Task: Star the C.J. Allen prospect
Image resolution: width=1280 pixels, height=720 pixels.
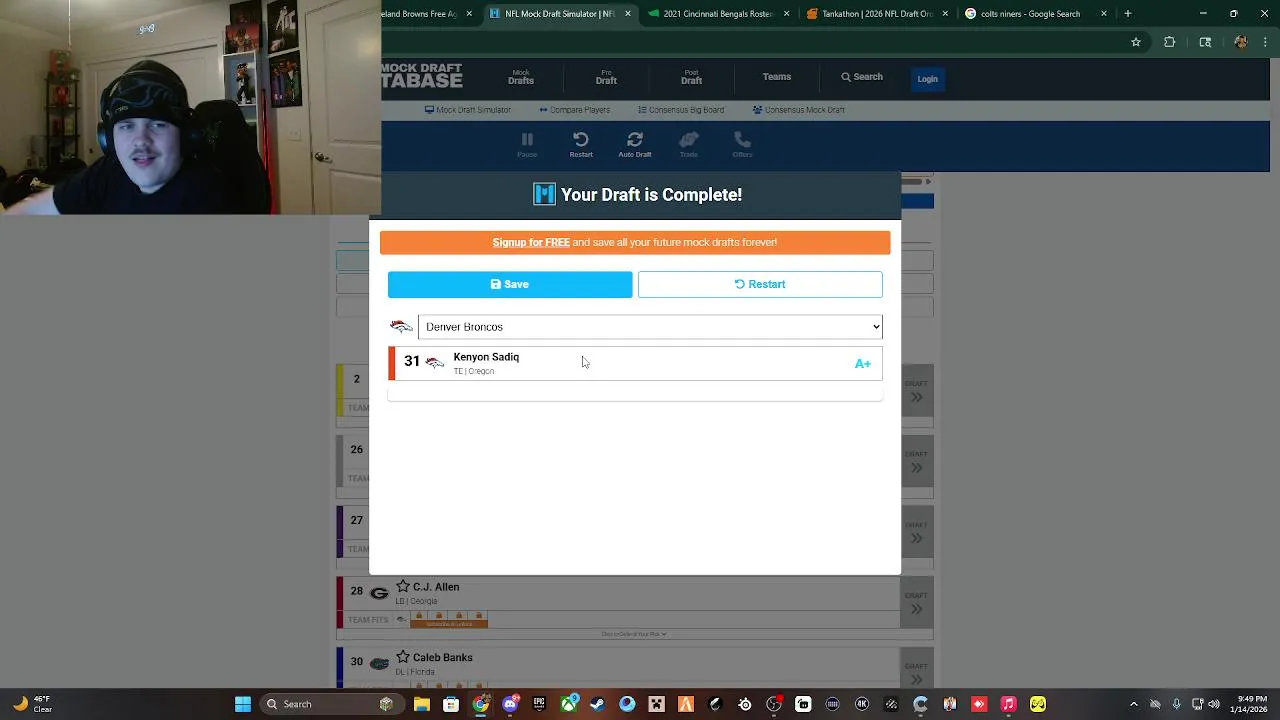Action: point(403,586)
